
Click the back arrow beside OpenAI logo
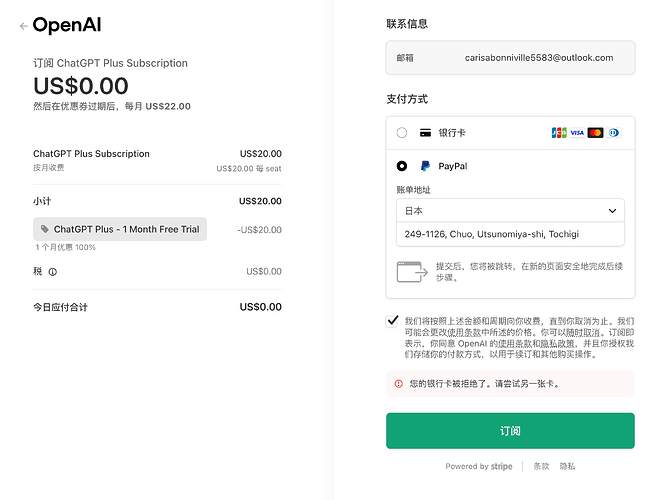[24, 26]
